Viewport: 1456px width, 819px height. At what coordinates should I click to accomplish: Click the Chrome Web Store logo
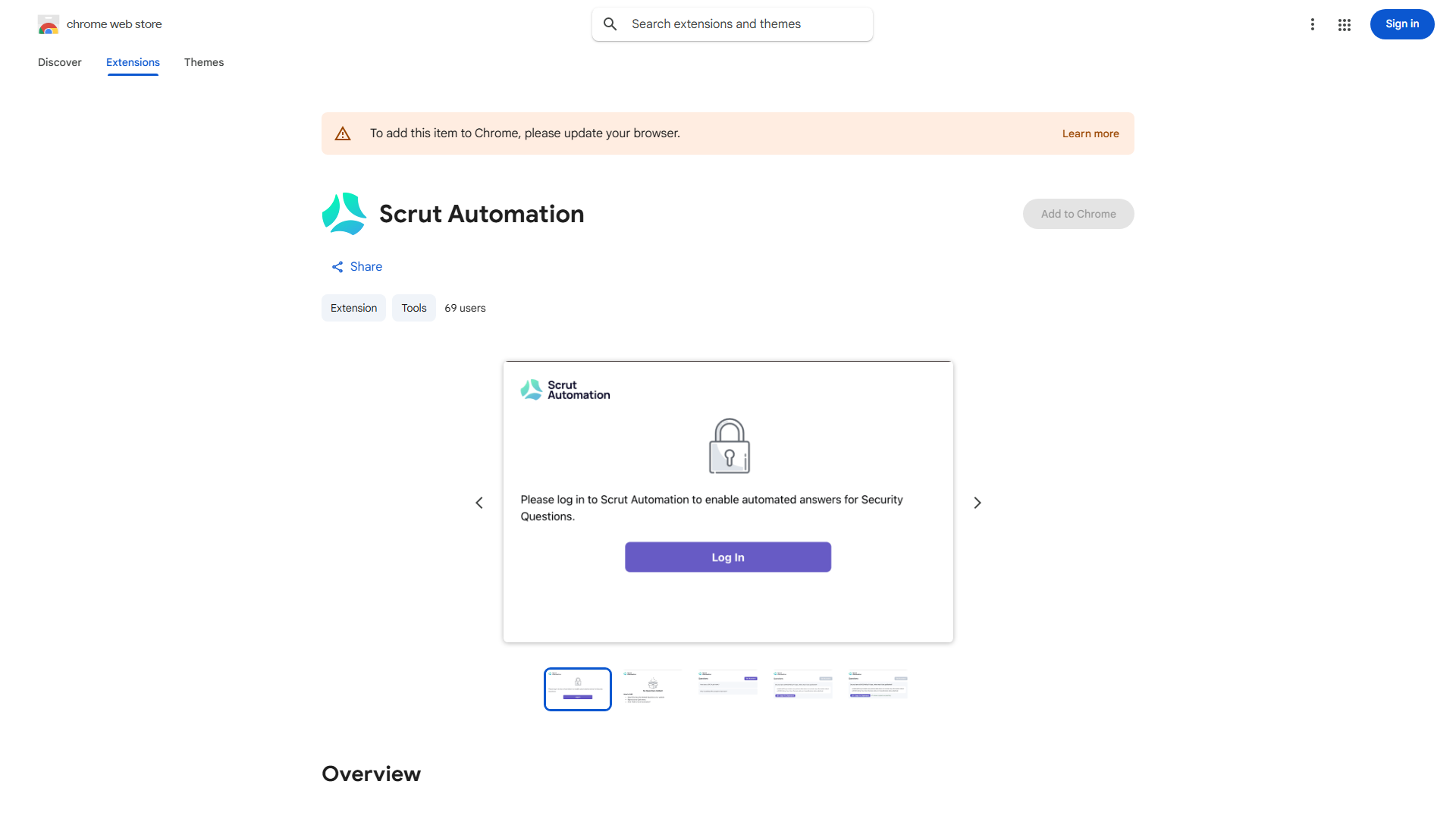(x=49, y=25)
